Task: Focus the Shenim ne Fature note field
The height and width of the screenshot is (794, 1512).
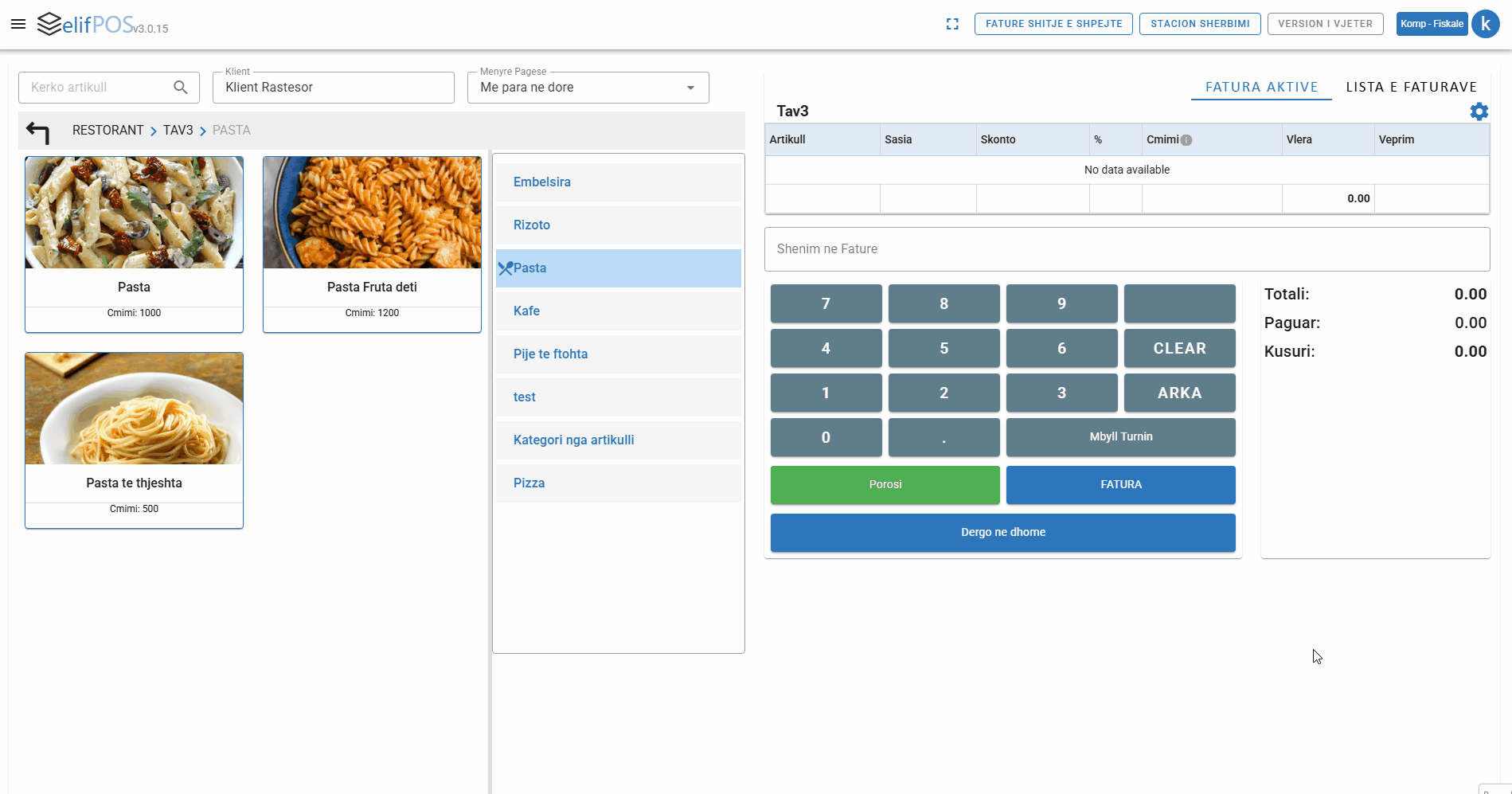Action: click(x=1127, y=249)
